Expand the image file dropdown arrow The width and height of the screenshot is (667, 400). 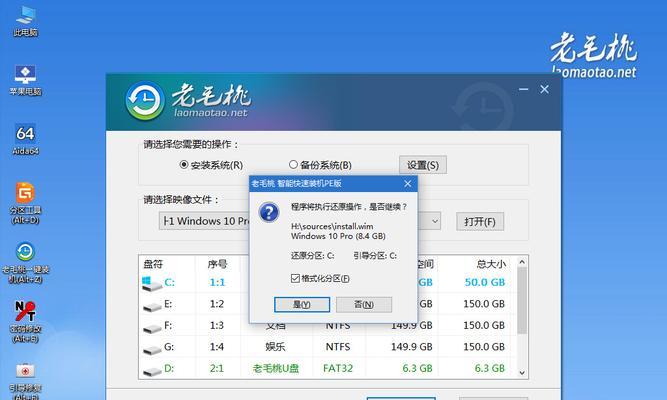click(x=435, y=221)
